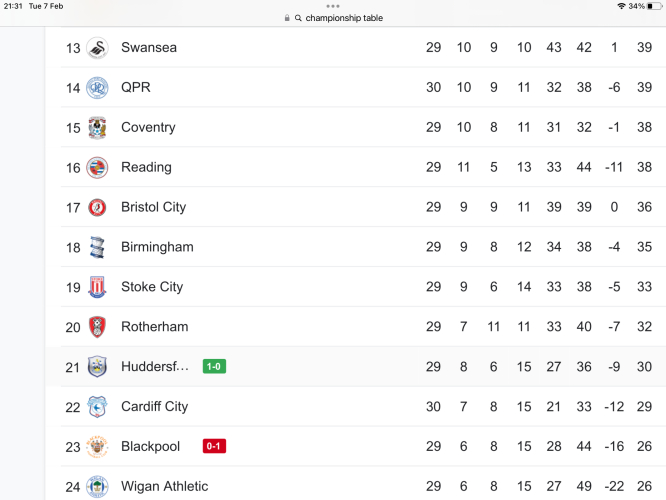Click the Huddersfield club crest icon
This screenshot has height=500, width=666.
[97, 367]
